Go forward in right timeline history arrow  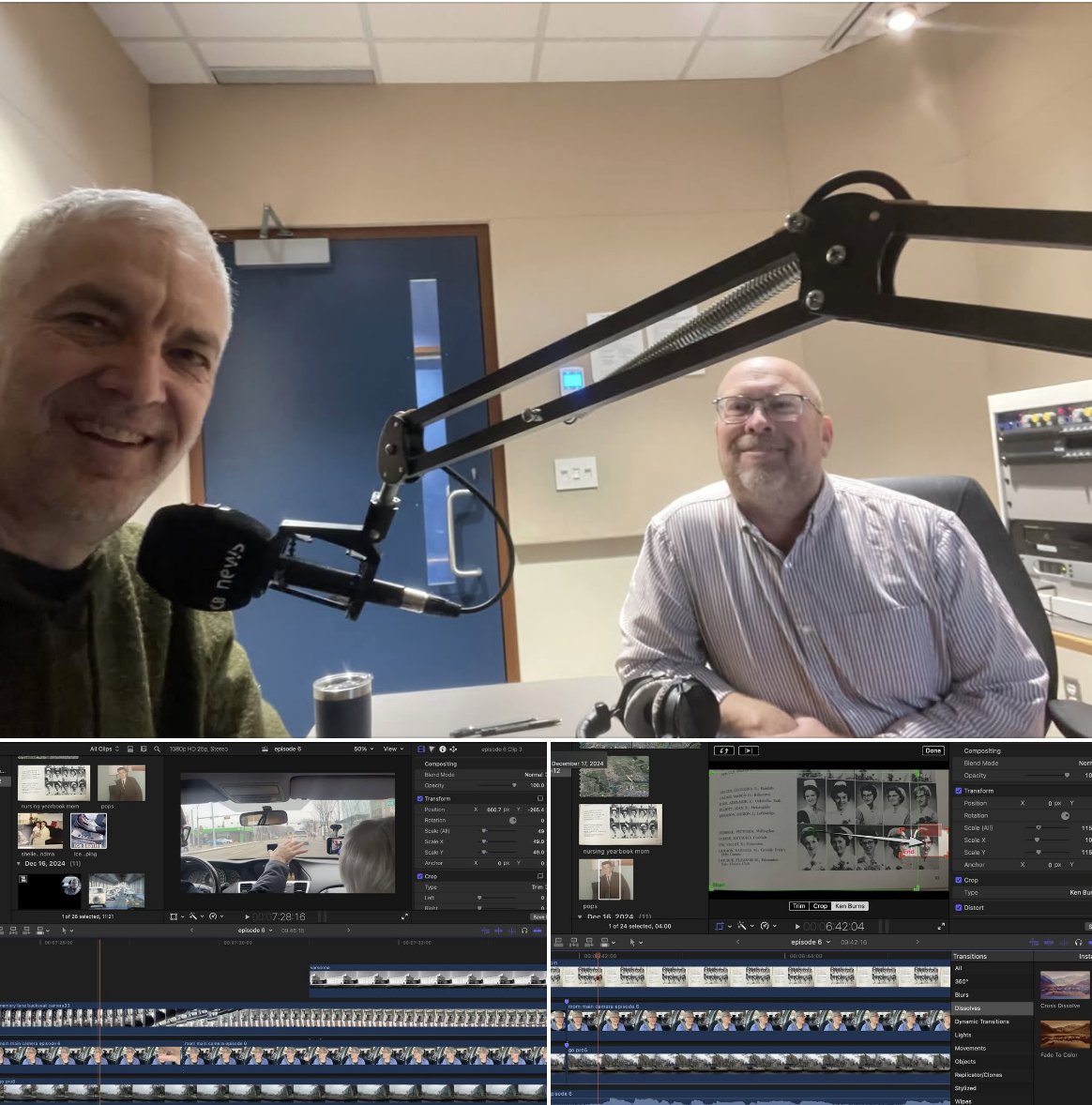[x=918, y=942]
